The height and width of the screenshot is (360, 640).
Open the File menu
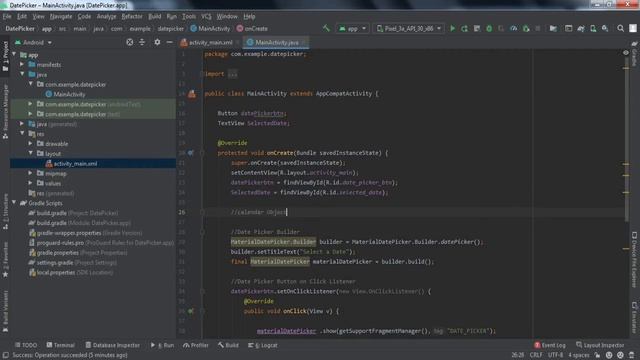pyautogui.click(x=7, y=16)
